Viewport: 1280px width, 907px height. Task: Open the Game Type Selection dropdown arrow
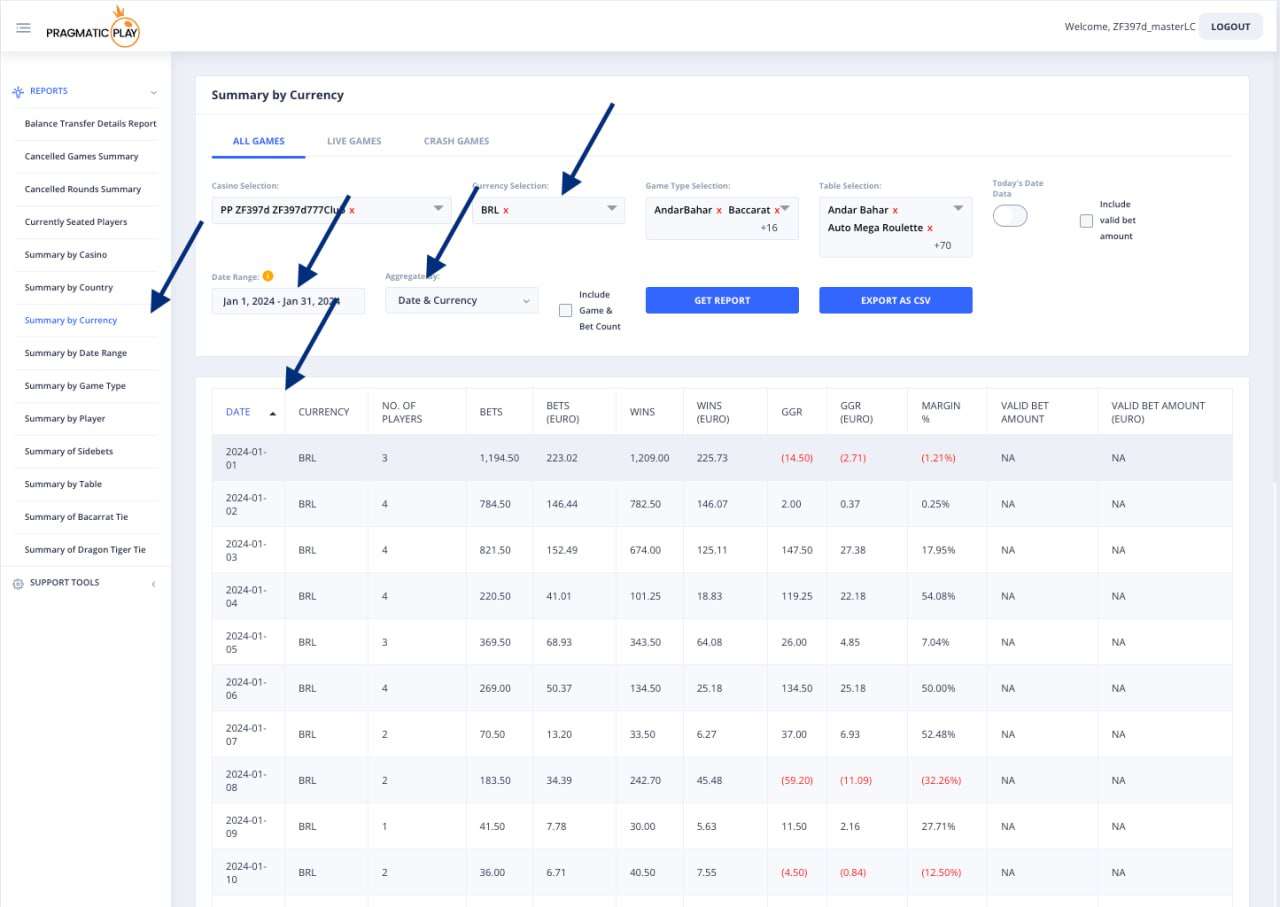click(786, 209)
